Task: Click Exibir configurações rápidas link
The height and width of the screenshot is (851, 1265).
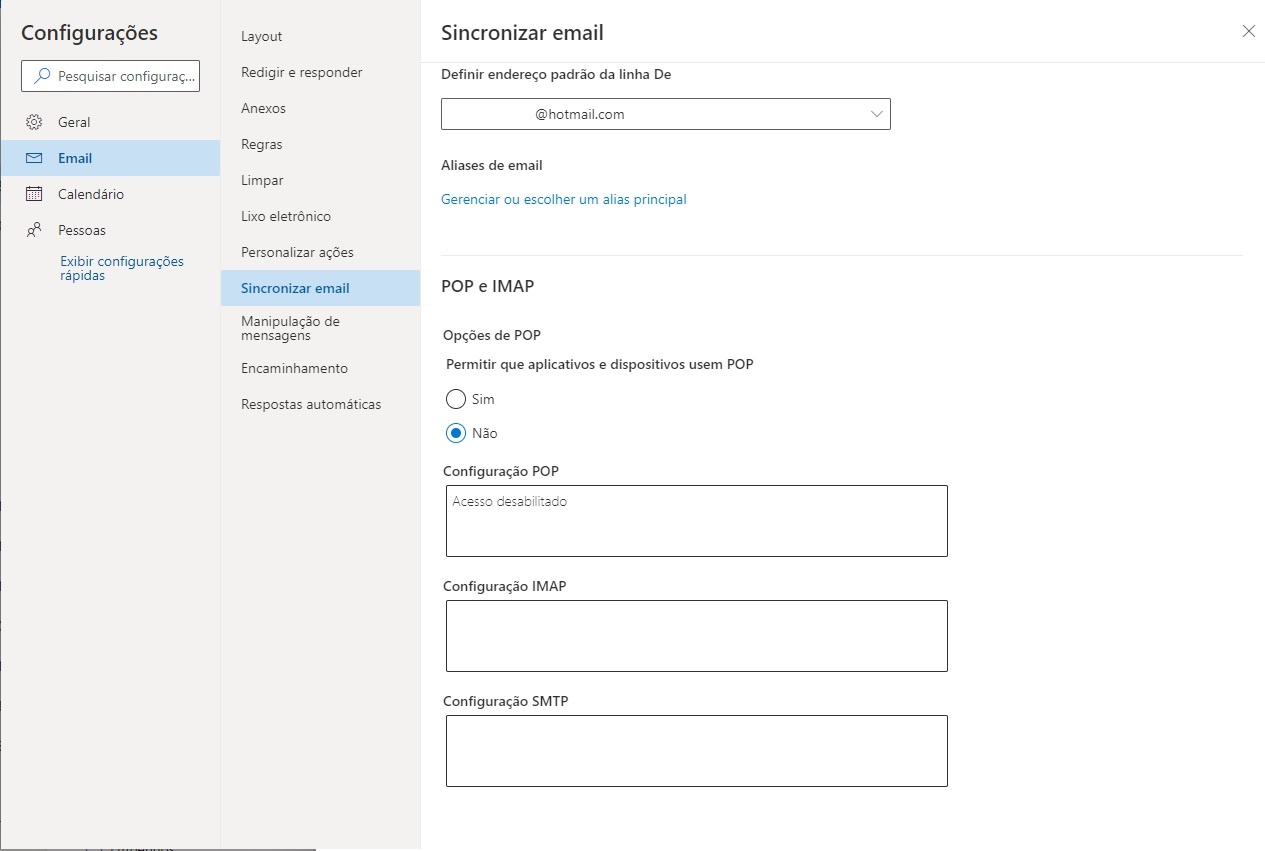Action: click(x=122, y=268)
